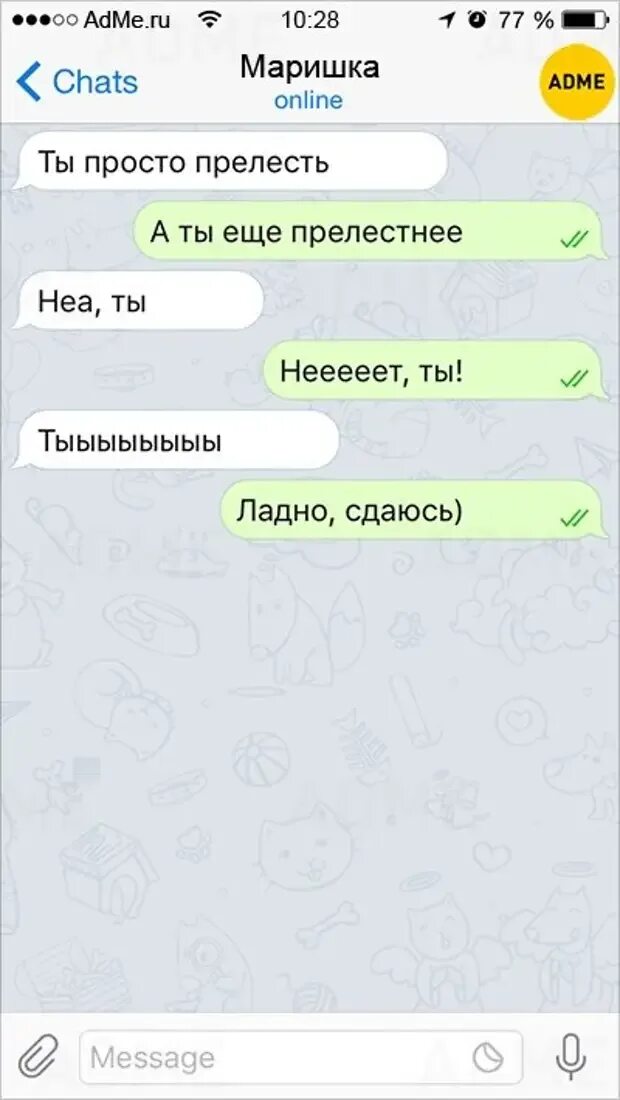
Task: Select the 'Нееееет, ты!' message bubble
Action: 433,370
